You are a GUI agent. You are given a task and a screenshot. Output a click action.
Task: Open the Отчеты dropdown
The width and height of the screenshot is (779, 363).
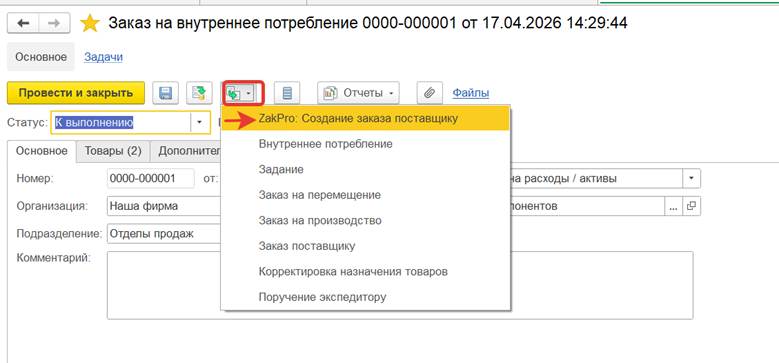pos(358,93)
